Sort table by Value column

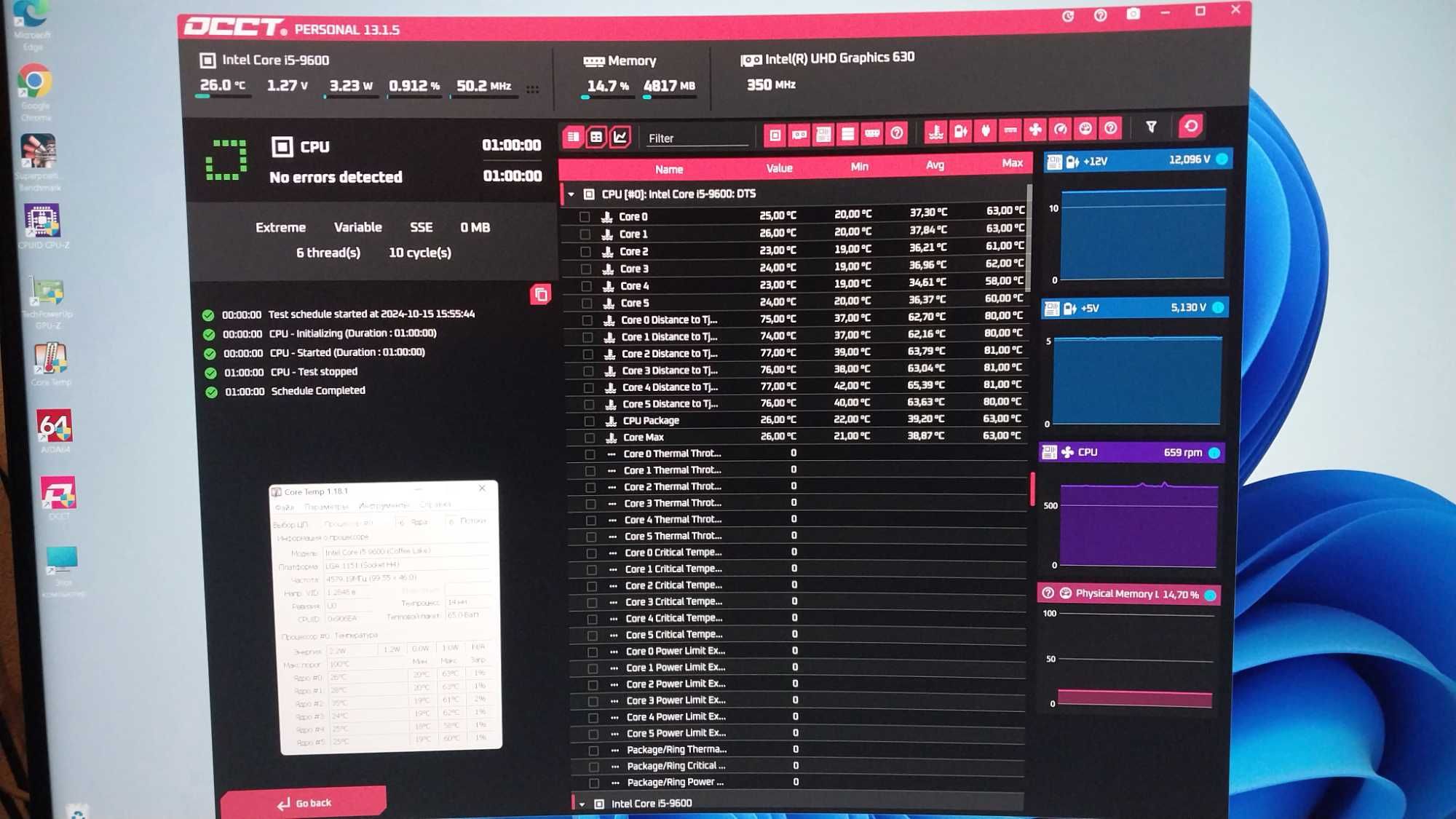pos(779,168)
